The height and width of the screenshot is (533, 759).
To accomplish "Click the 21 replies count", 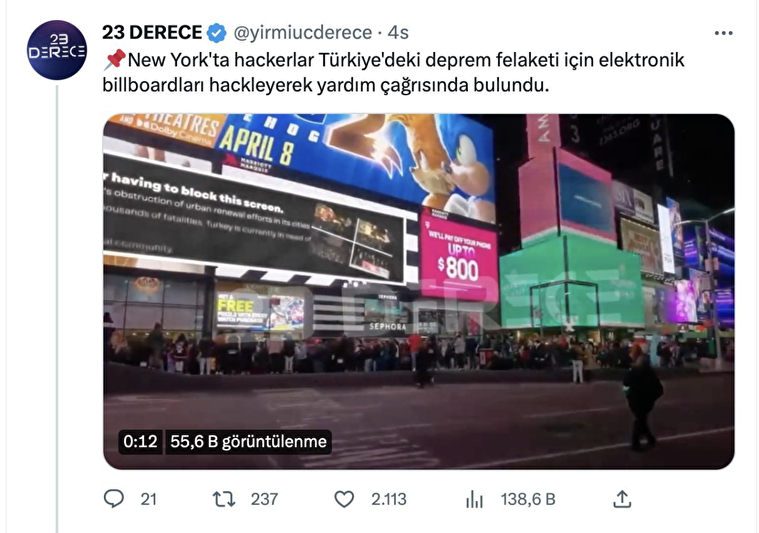I will pyautogui.click(x=149, y=499).
